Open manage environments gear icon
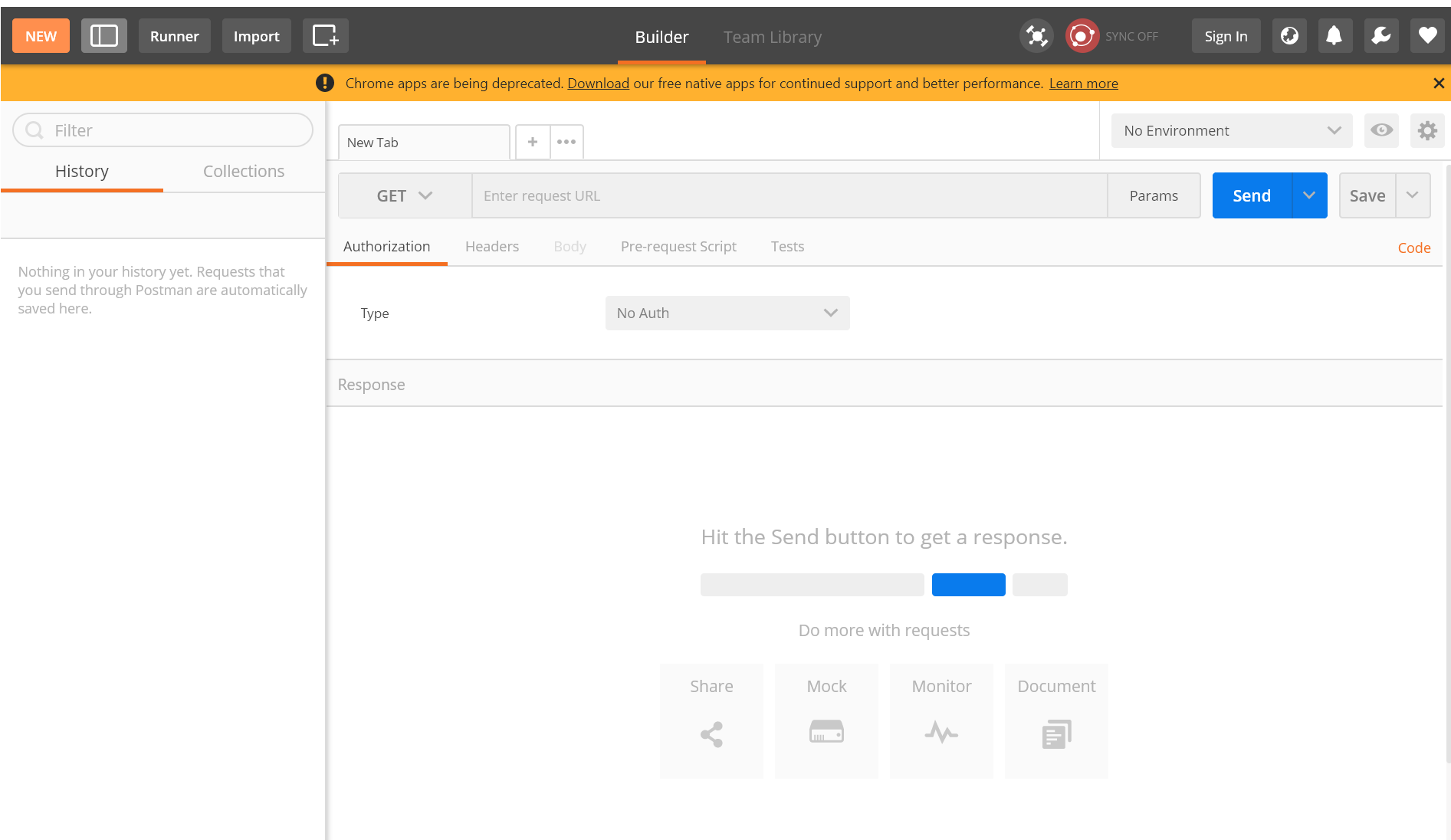Viewport: 1451px width, 840px height. (x=1427, y=130)
